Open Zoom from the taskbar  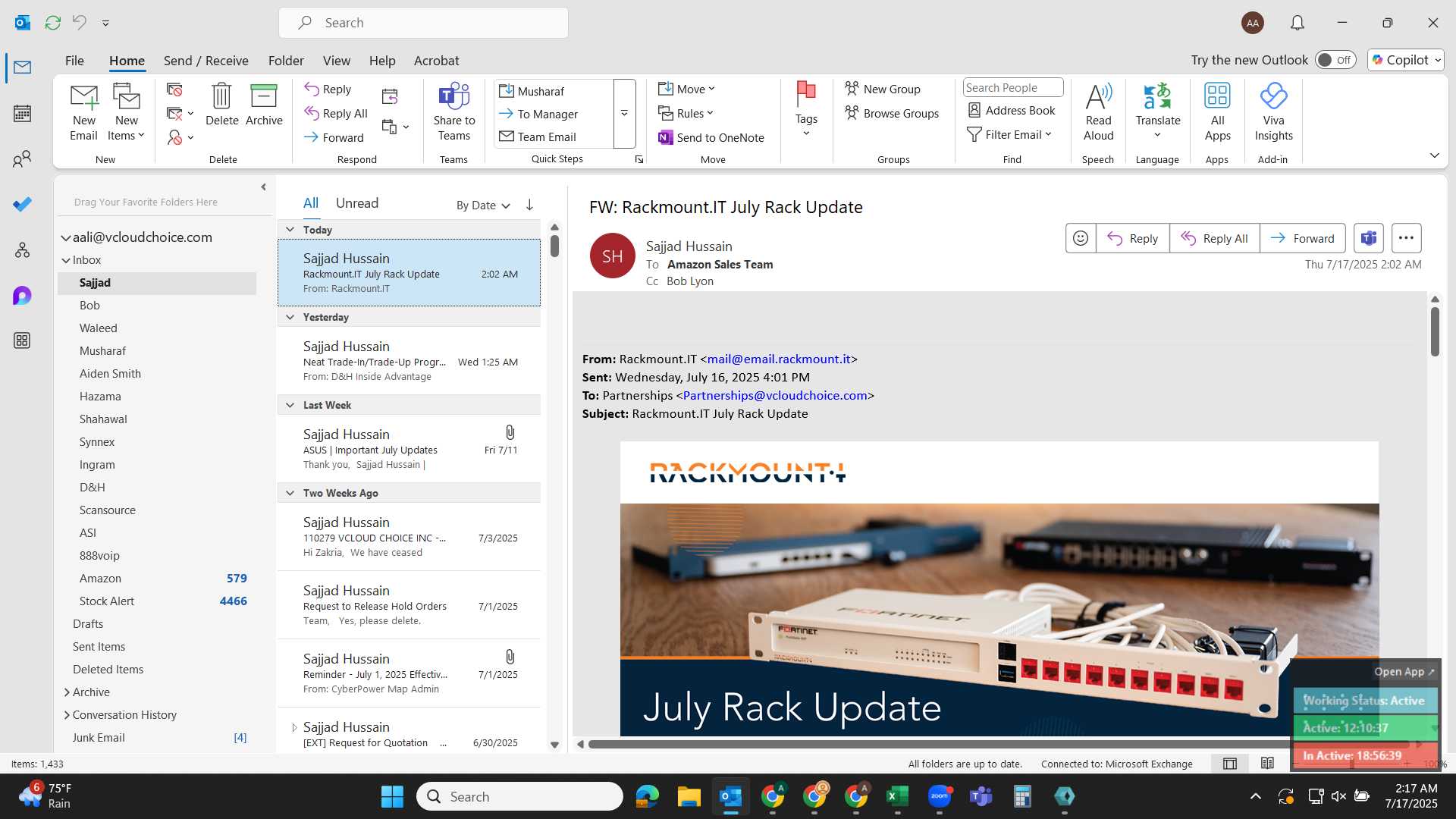pyautogui.click(x=939, y=796)
